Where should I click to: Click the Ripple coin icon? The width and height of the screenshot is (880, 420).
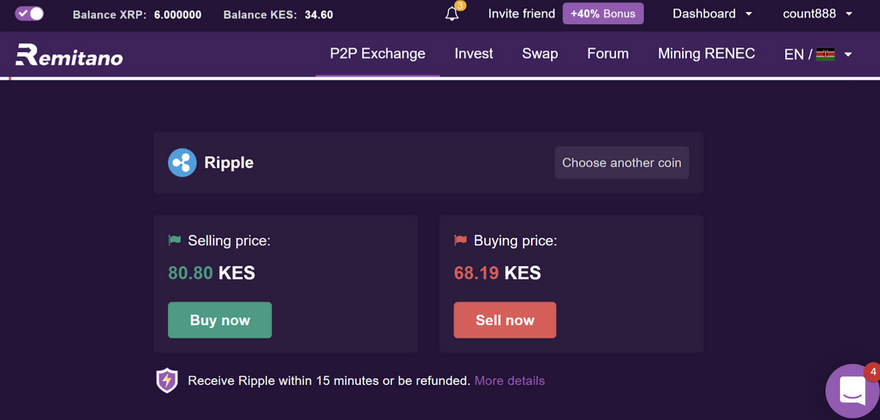coord(182,163)
